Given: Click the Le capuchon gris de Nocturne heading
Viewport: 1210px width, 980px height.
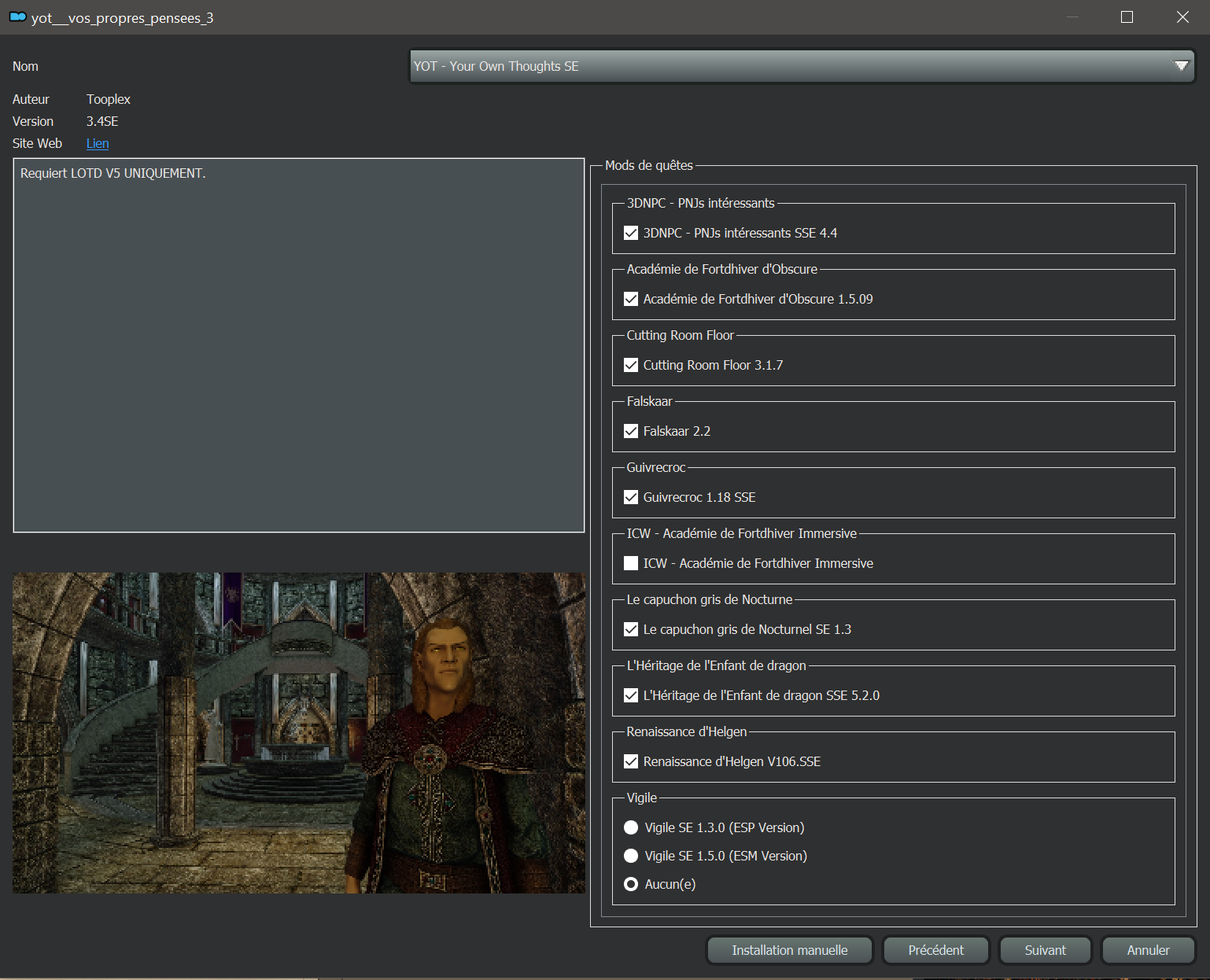Looking at the screenshot, I should click(710, 599).
